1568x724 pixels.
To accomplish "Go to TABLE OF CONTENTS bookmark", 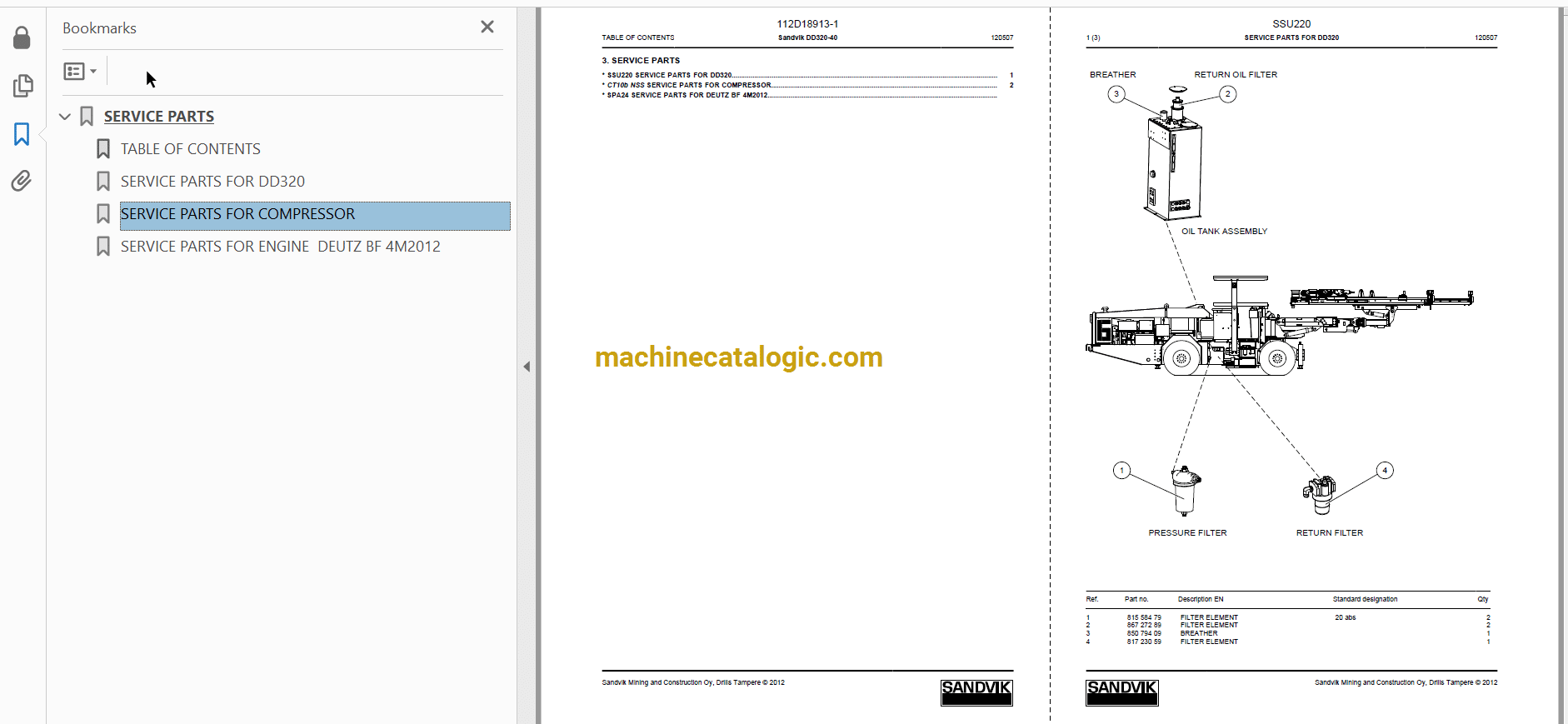I will pos(191,149).
